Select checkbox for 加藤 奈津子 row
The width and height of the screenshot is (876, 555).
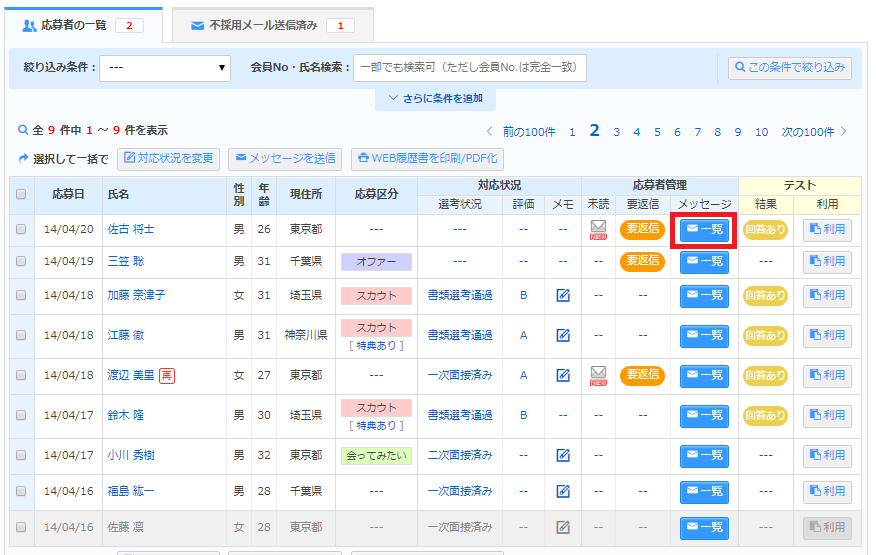[x=21, y=295]
